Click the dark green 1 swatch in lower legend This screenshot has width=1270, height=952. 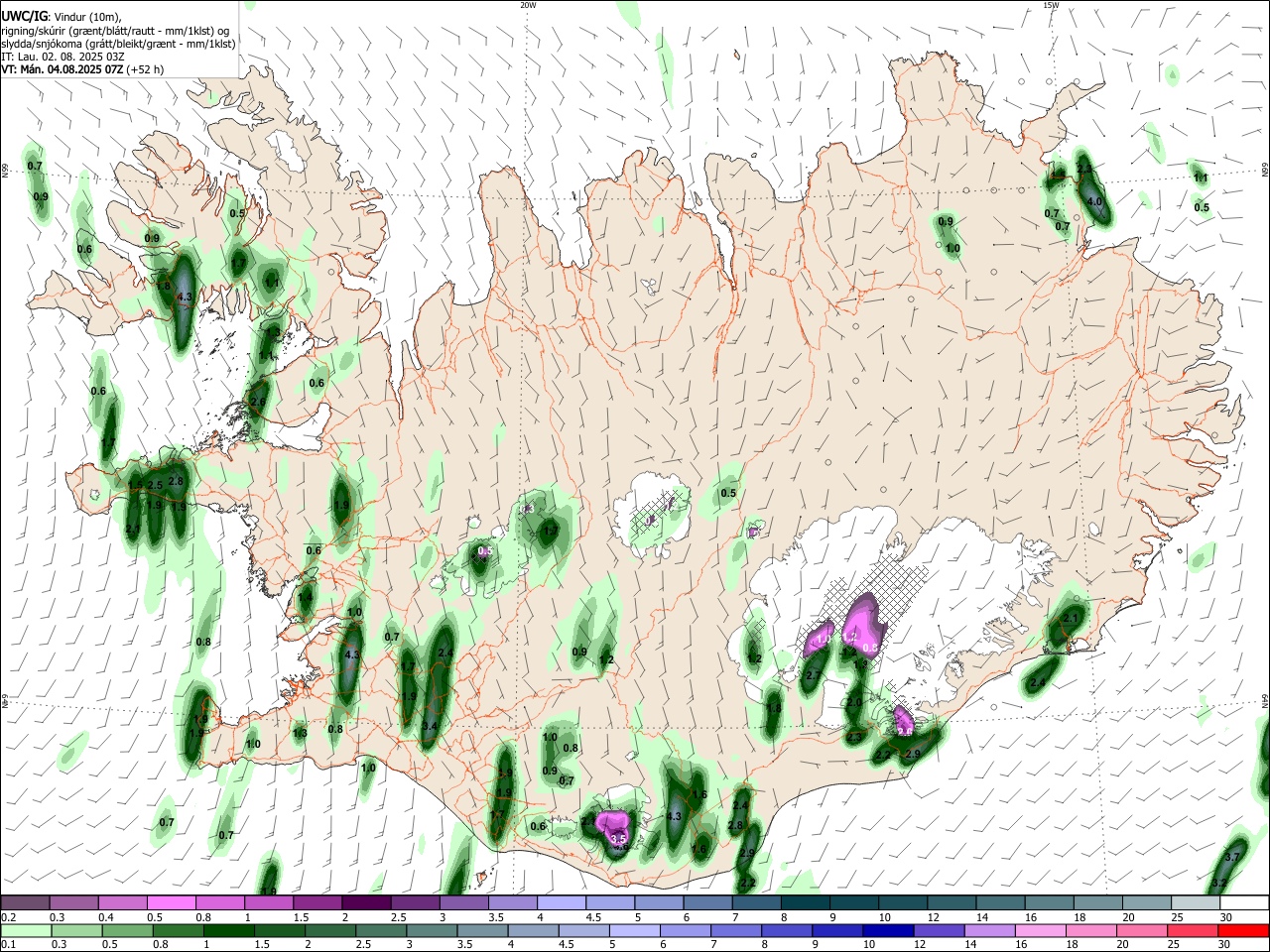pos(228,931)
